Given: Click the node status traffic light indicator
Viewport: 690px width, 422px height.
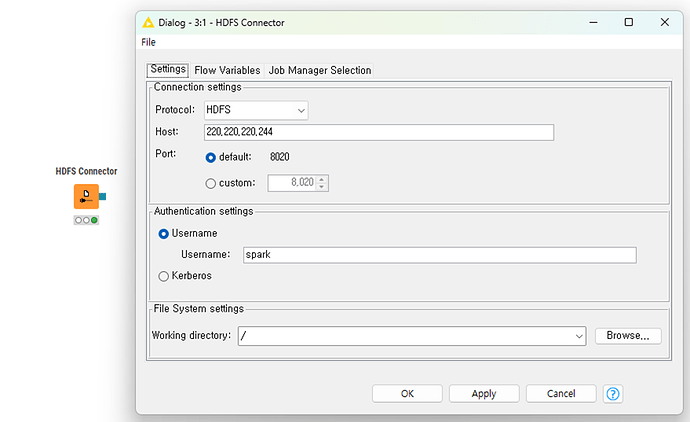Looking at the screenshot, I should point(86,220).
